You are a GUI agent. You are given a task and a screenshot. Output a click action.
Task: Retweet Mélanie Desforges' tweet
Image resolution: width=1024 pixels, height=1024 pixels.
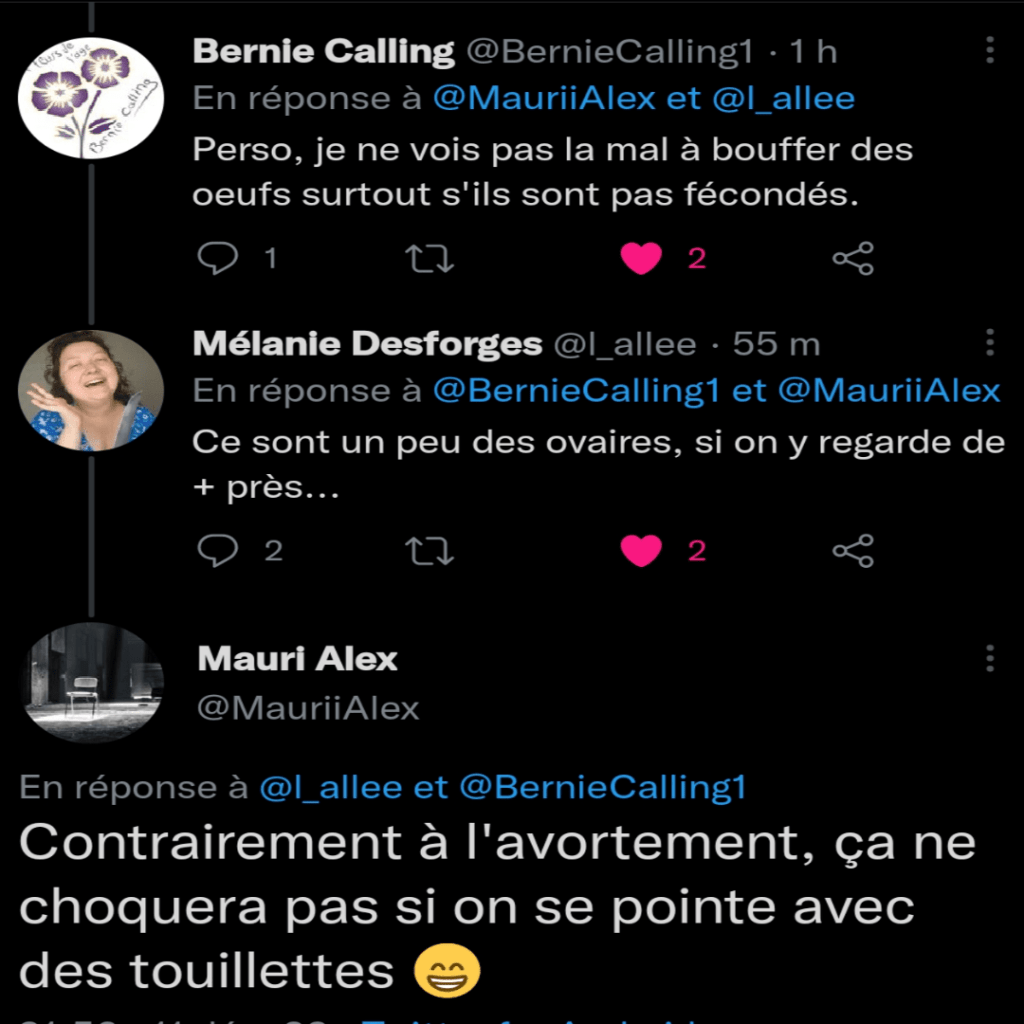click(x=431, y=550)
